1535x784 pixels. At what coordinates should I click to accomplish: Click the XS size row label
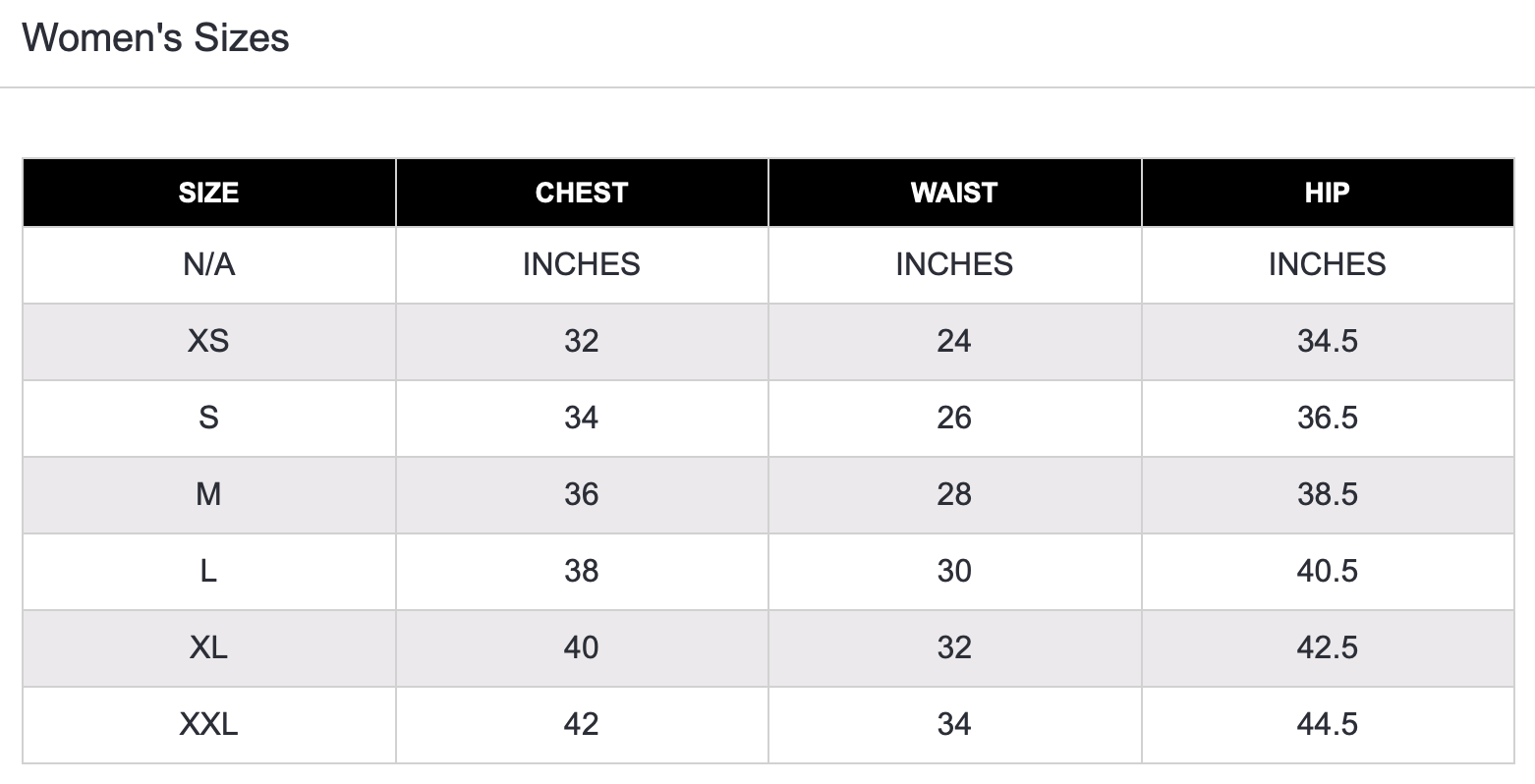(x=208, y=341)
